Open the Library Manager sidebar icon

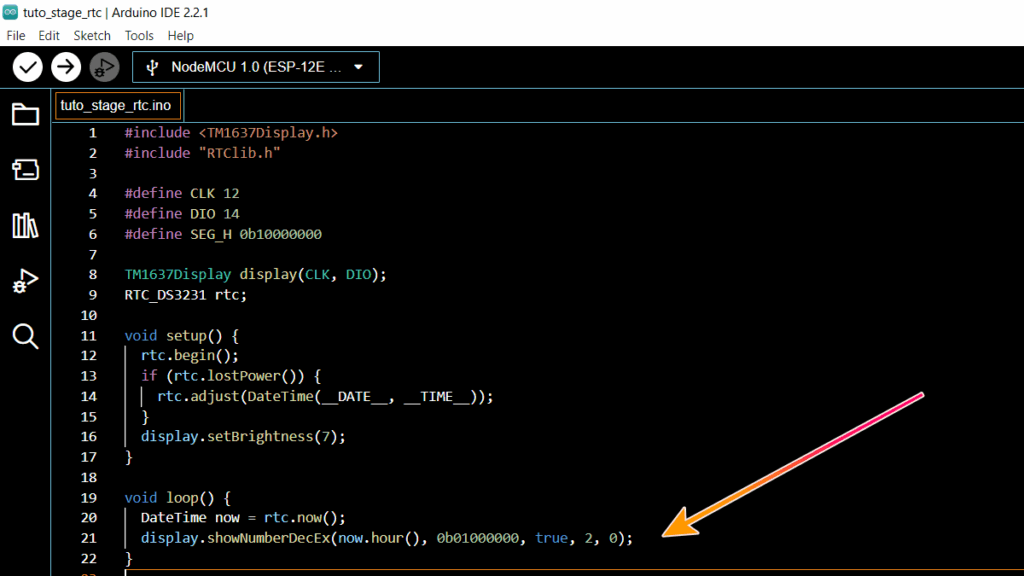pos(25,225)
